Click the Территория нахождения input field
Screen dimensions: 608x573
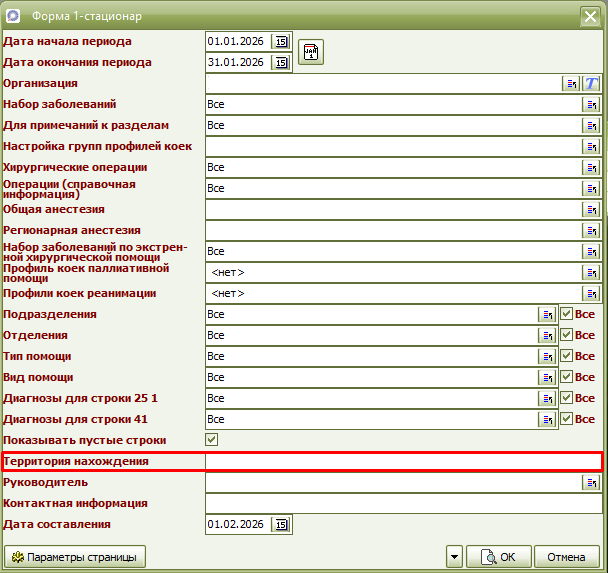(402, 461)
